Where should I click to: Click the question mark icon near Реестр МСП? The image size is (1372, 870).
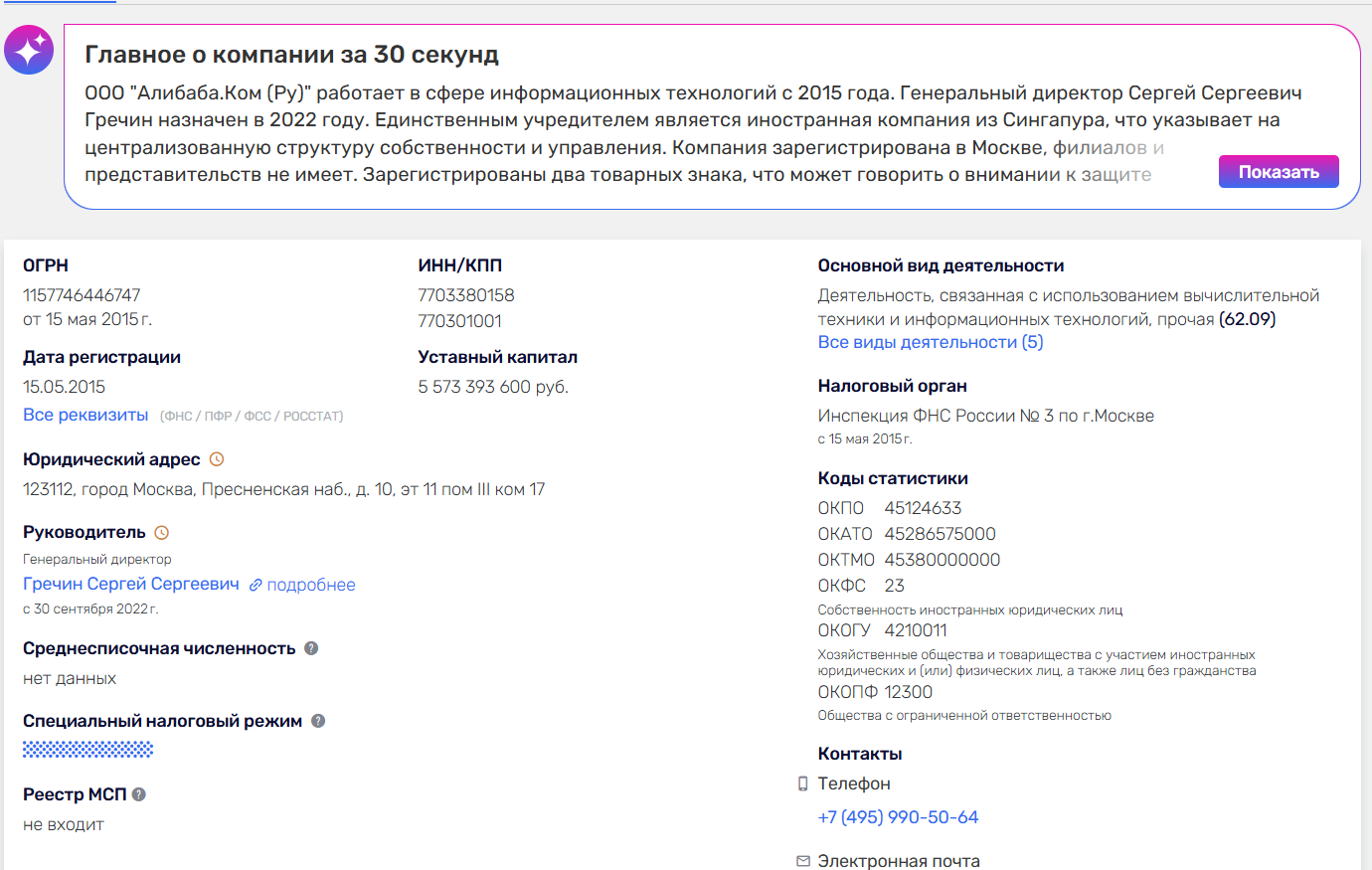coord(139,794)
